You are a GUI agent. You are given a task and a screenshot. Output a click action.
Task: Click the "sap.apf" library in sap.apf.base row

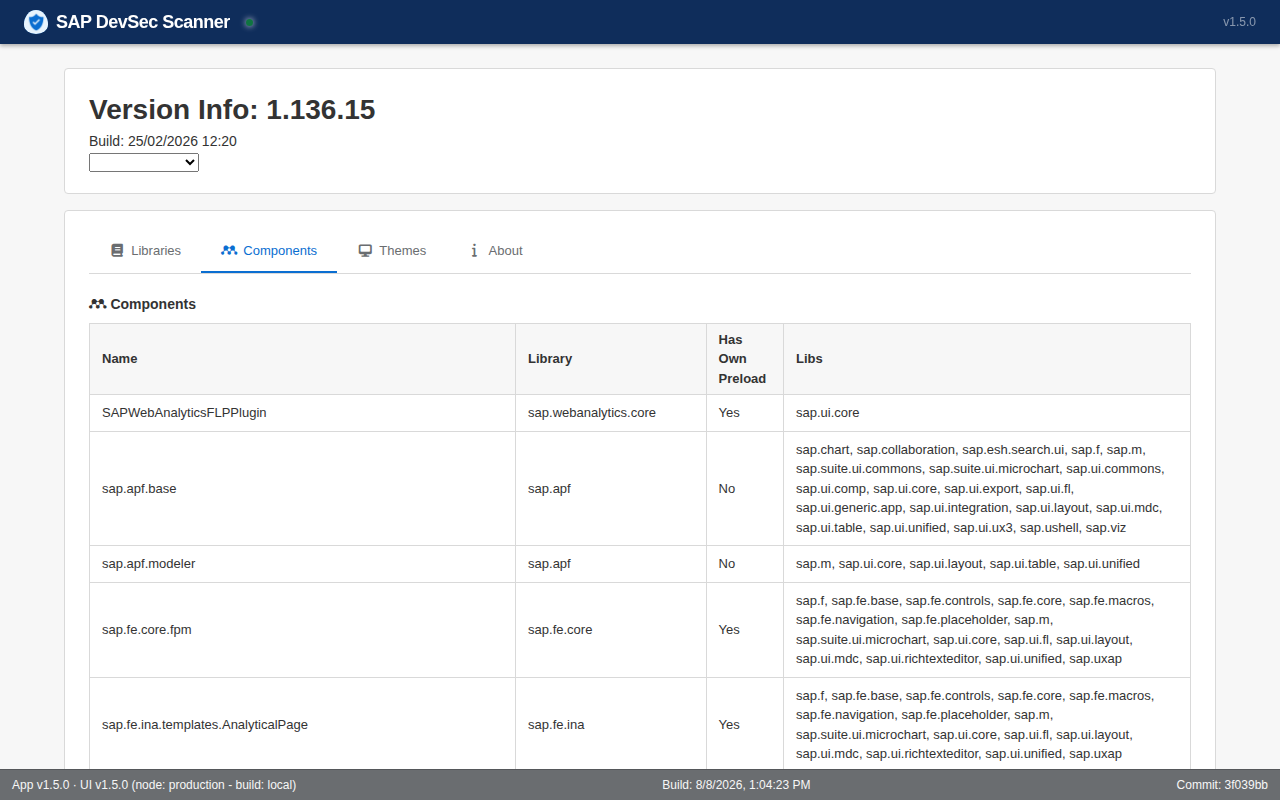(611, 489)
